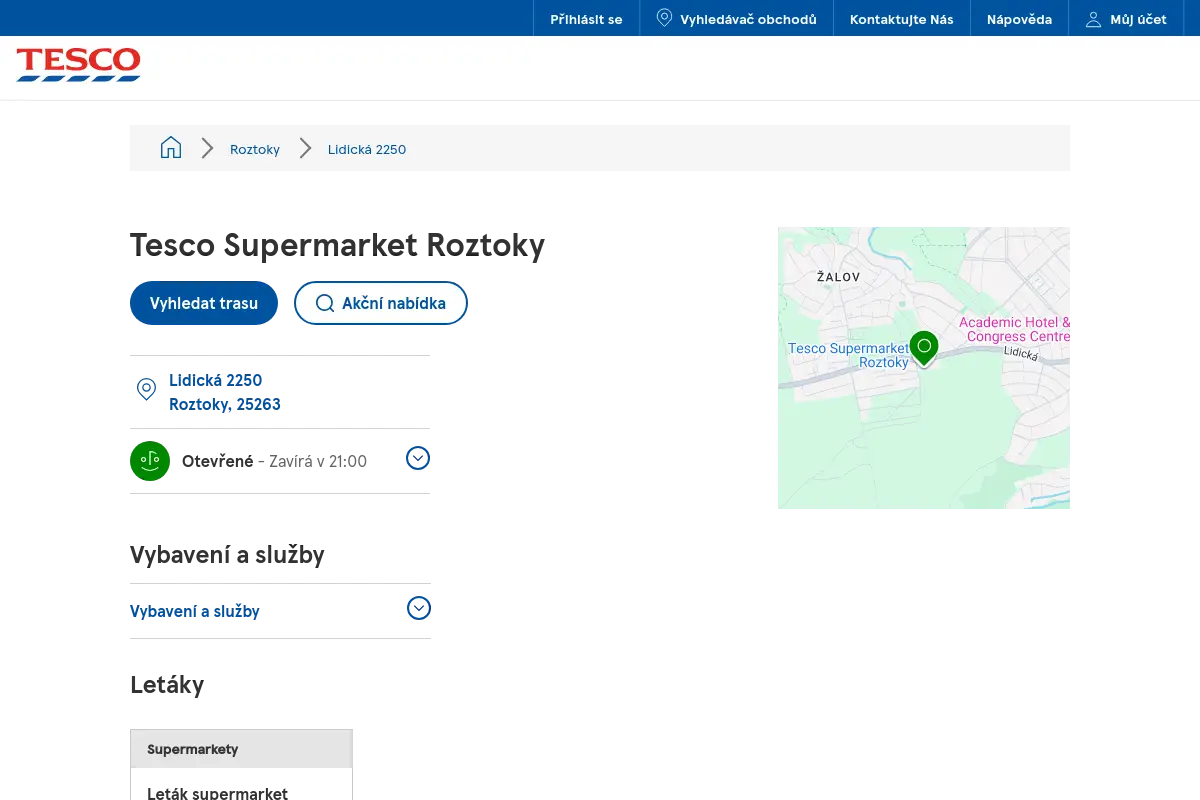Open Přihlásit se in top bar

click(x=586, y=19)
